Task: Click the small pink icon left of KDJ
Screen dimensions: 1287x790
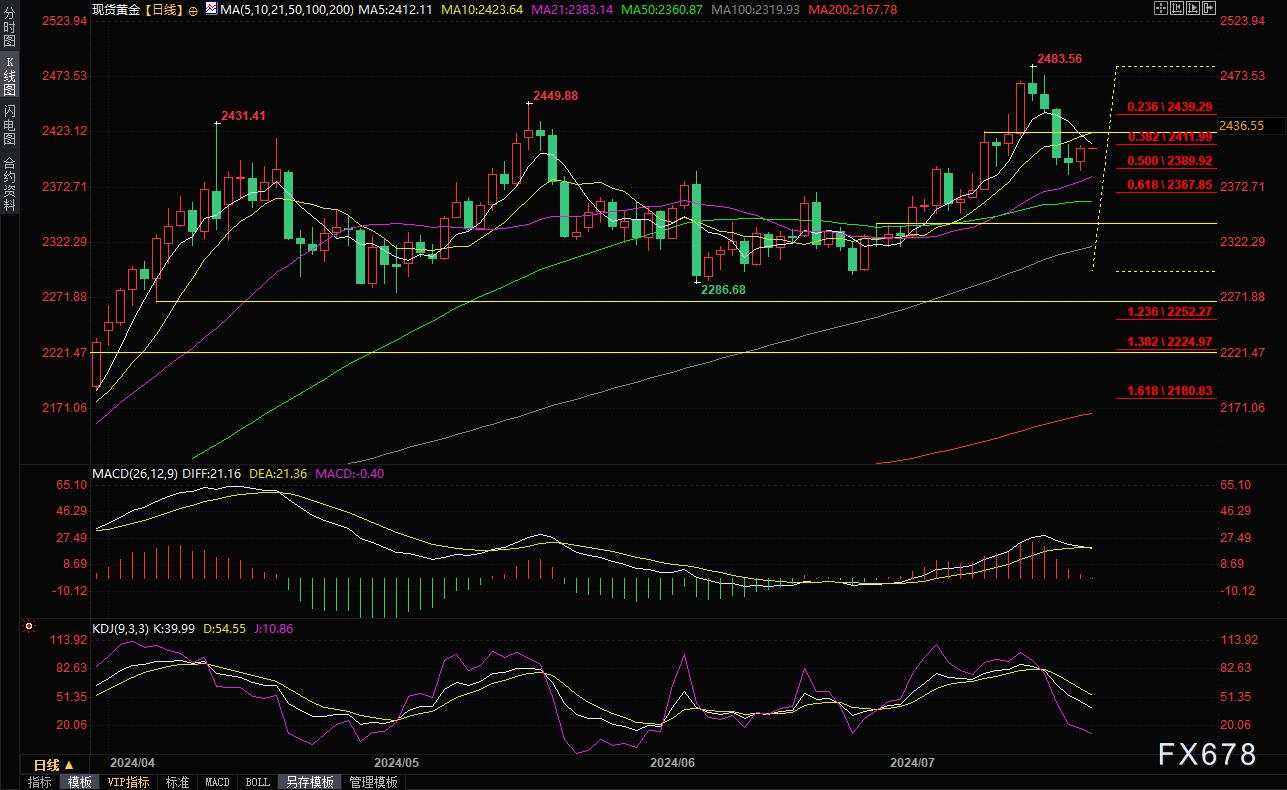Action: click(29, 628)
